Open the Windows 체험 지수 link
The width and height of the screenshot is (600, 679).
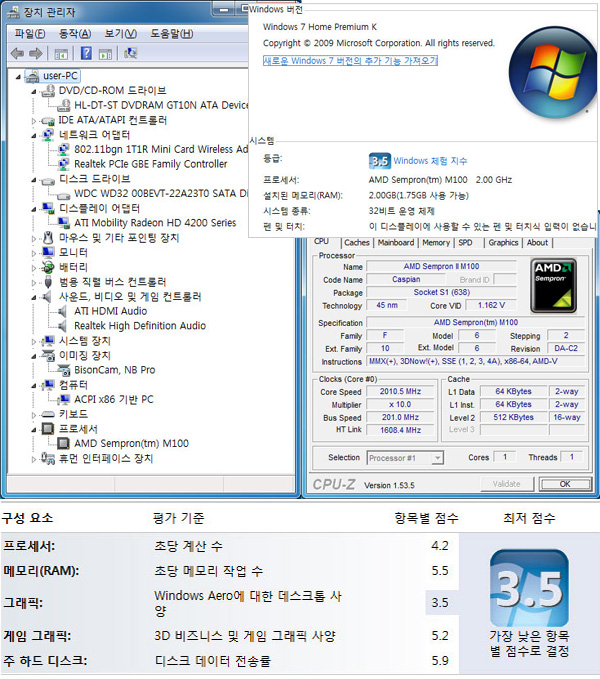coord(430,161)
